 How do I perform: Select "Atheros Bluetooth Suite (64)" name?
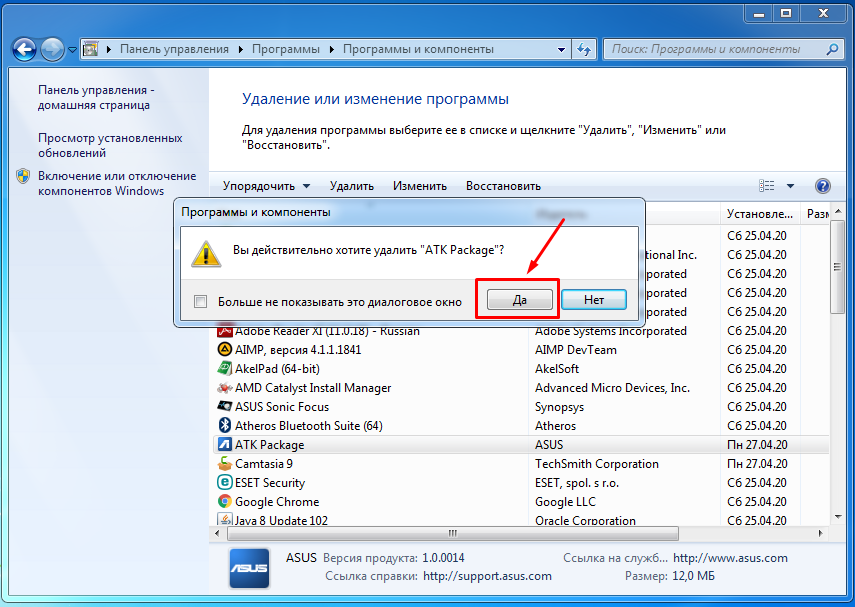click(309, 426)
